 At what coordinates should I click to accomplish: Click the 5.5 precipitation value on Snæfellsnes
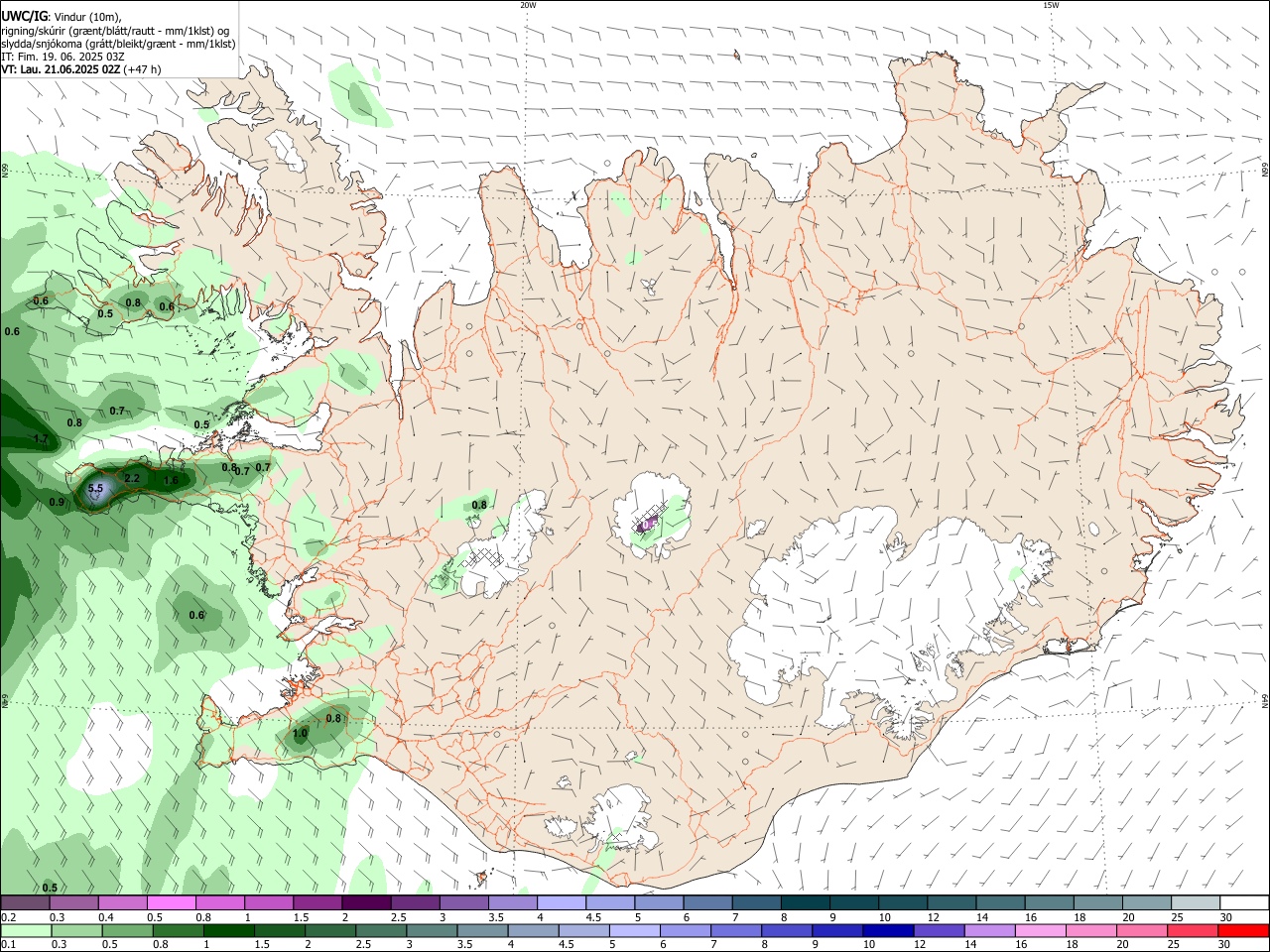[96, 488]
